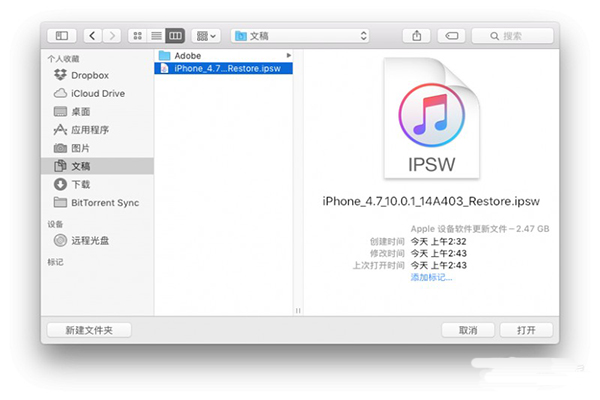
Task: Click the edit tags icon
Action: (451, 36)
